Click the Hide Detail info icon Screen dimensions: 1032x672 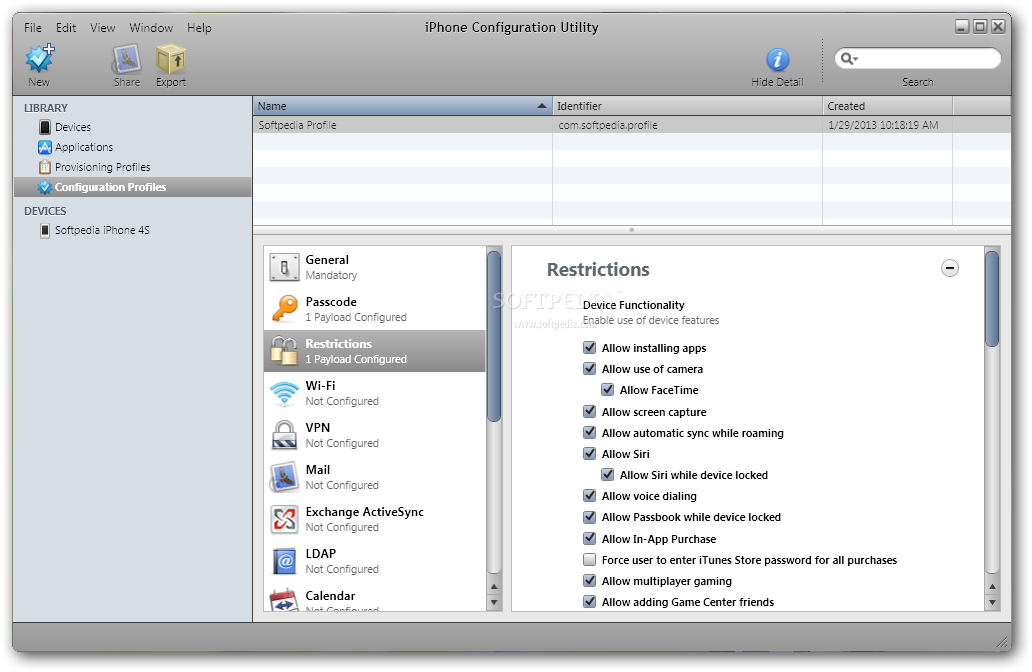pyautogui.click(x=777, y=60)
